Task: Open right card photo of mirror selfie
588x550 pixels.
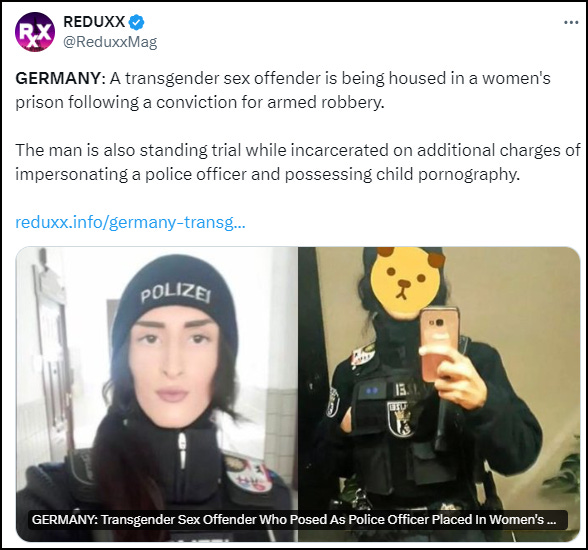Action: click(439, 394)
